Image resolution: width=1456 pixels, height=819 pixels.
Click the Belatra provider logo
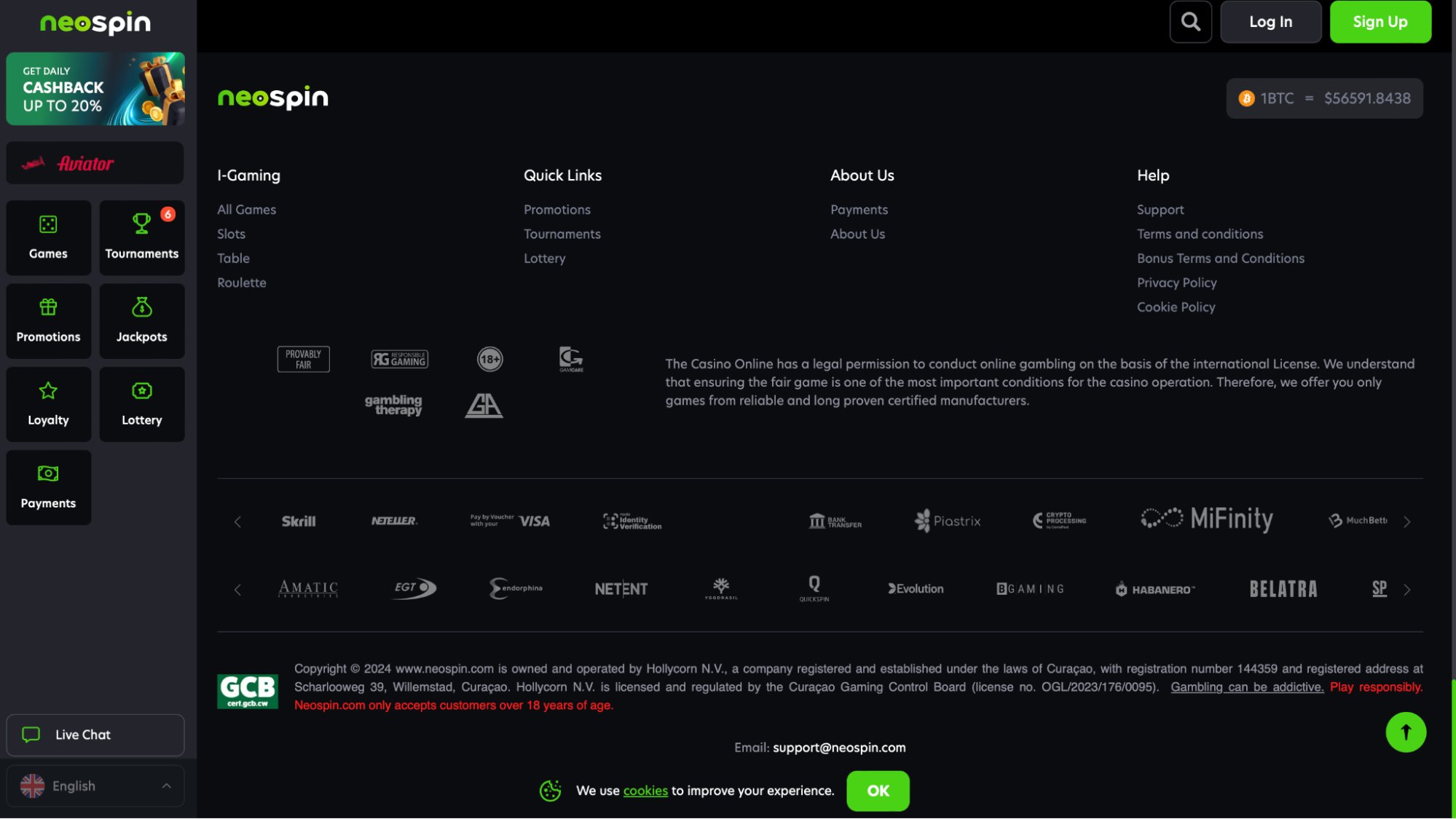coord(1283,589)
